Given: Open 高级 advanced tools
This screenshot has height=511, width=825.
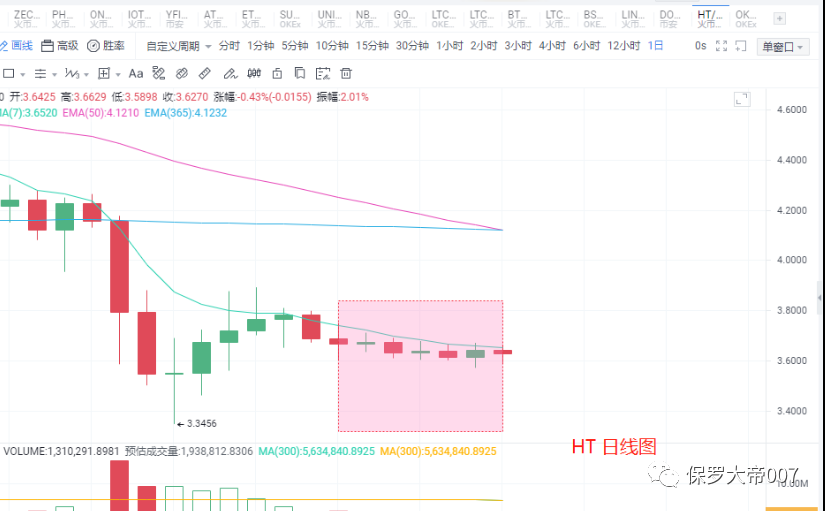Looking at the screenshot, I should [x=60, y=46].
